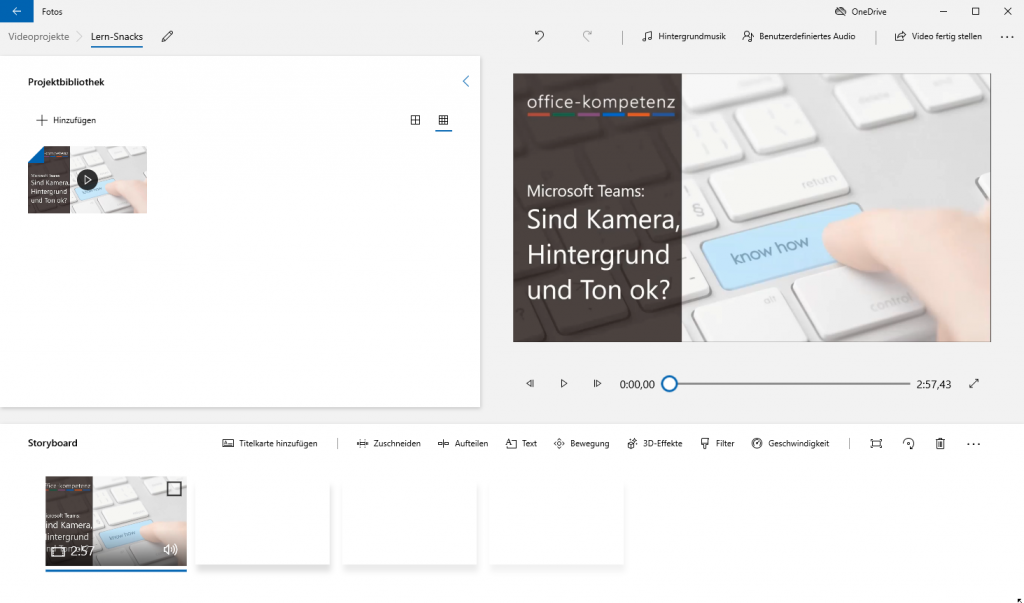
Task: Click the video preview image
Action: pyautogui.click(x=752, y=208)
